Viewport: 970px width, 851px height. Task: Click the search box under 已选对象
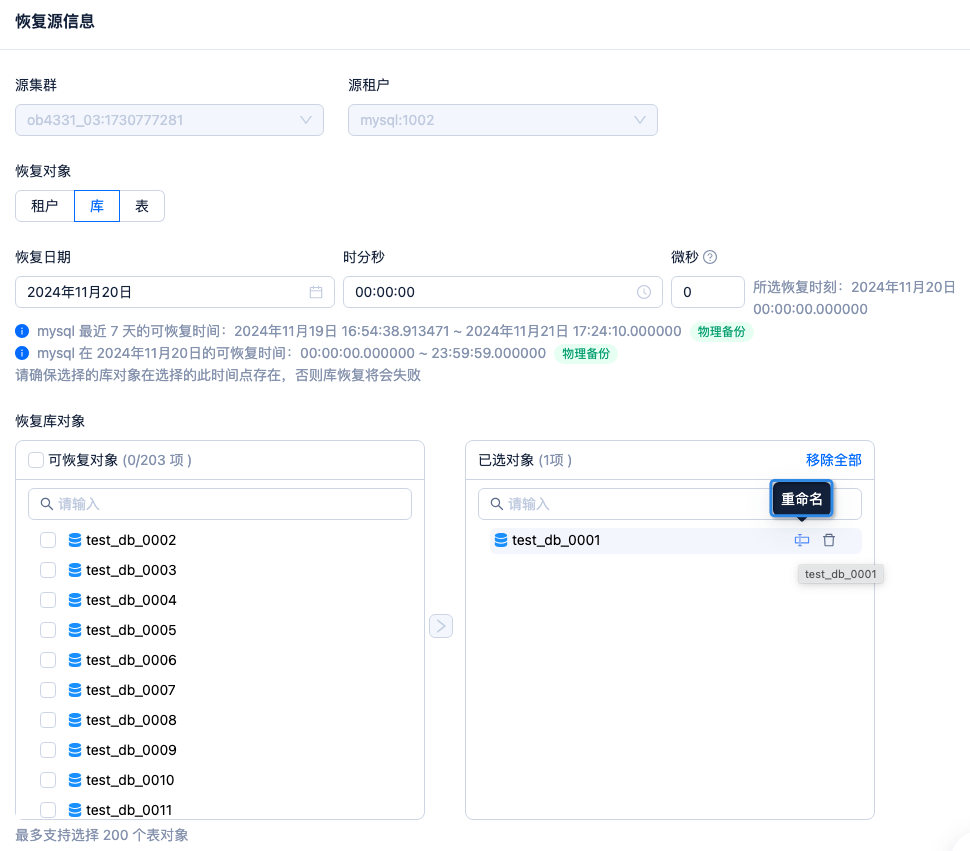tap(670, 504)
